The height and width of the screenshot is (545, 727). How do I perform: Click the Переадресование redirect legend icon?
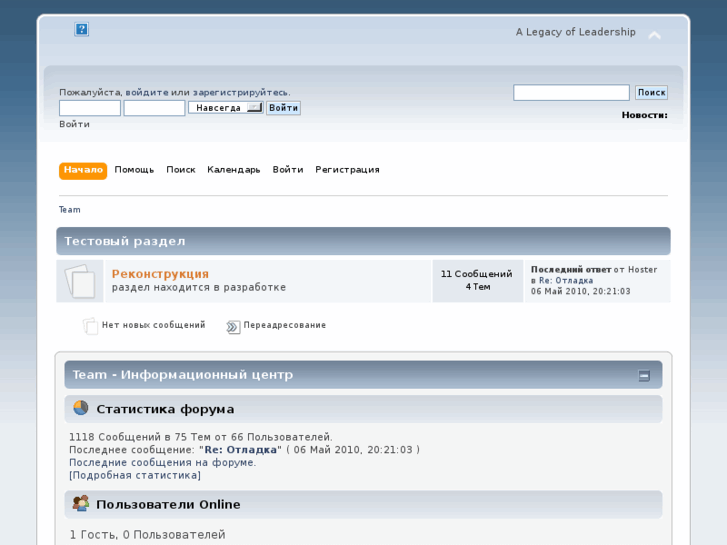pyautogui.click(x=233, y=327)
